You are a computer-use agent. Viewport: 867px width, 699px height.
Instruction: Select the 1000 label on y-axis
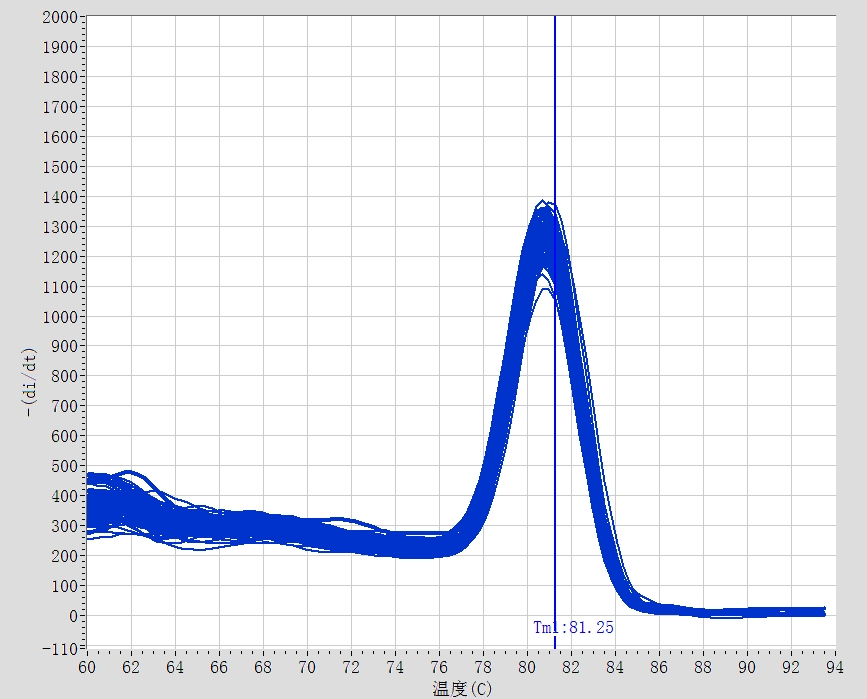point(62,317)
